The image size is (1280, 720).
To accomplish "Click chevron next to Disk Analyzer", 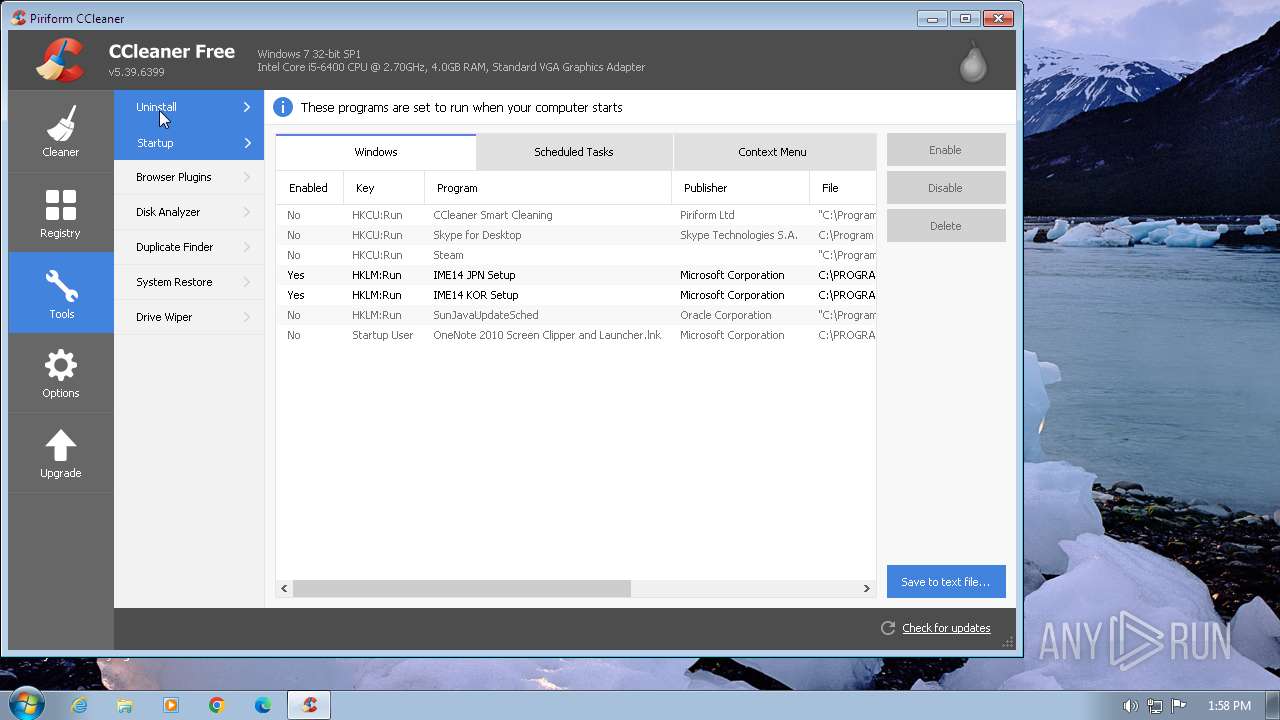I will (247, 212).
